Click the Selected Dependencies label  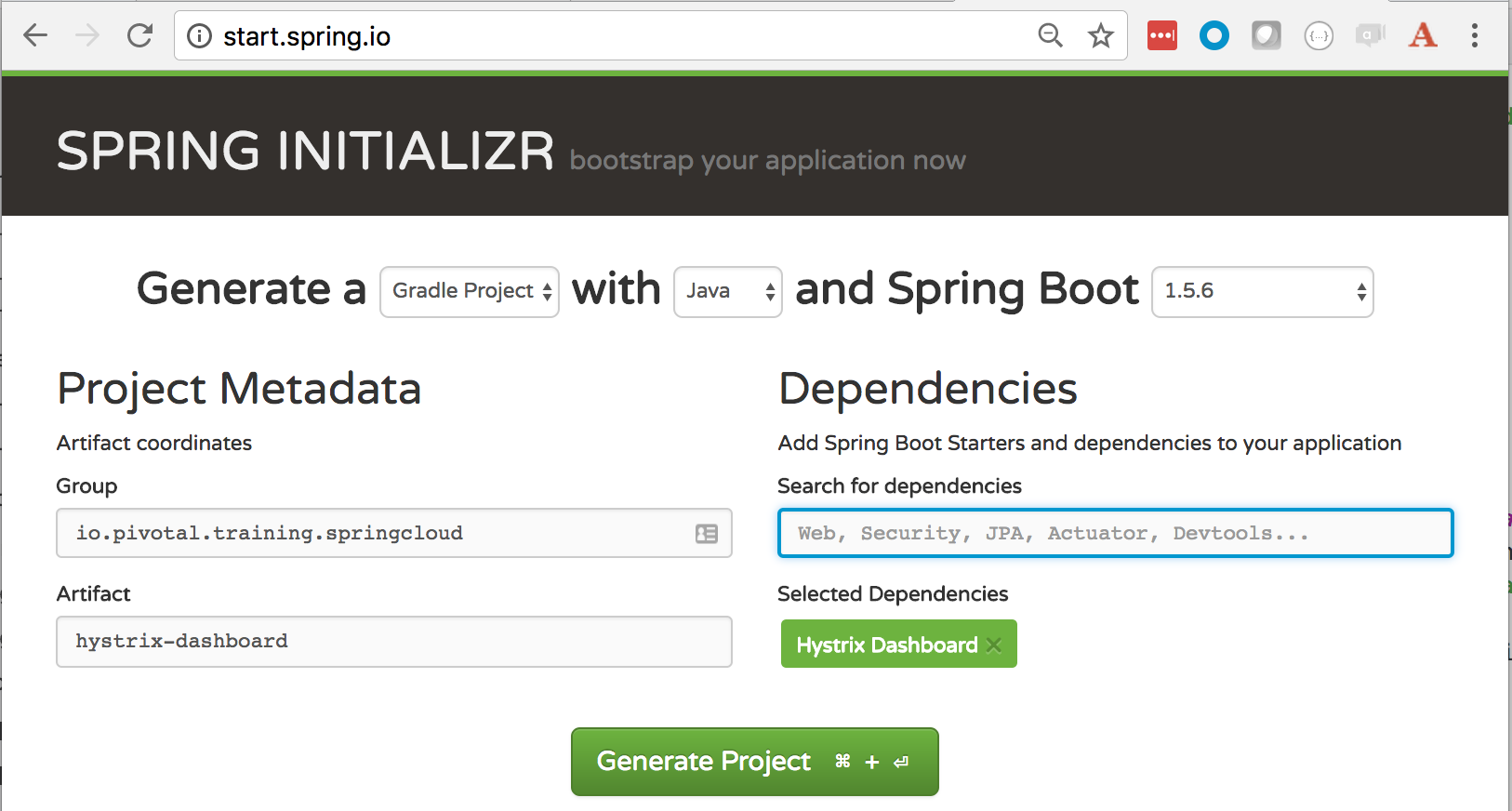pyautogui.click(x=893, y=593)
